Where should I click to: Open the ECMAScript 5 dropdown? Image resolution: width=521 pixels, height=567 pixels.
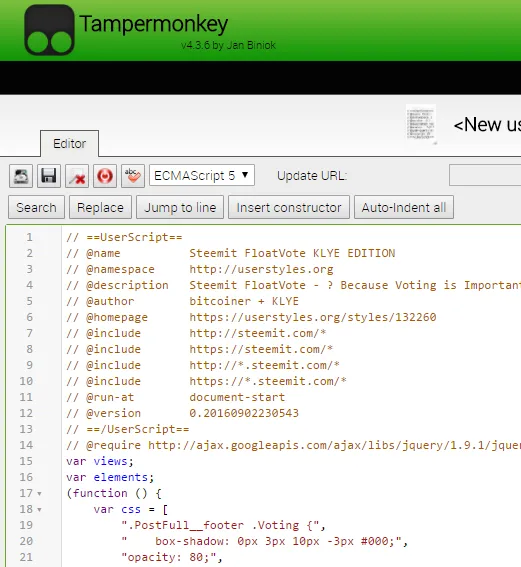pos(202,175)
